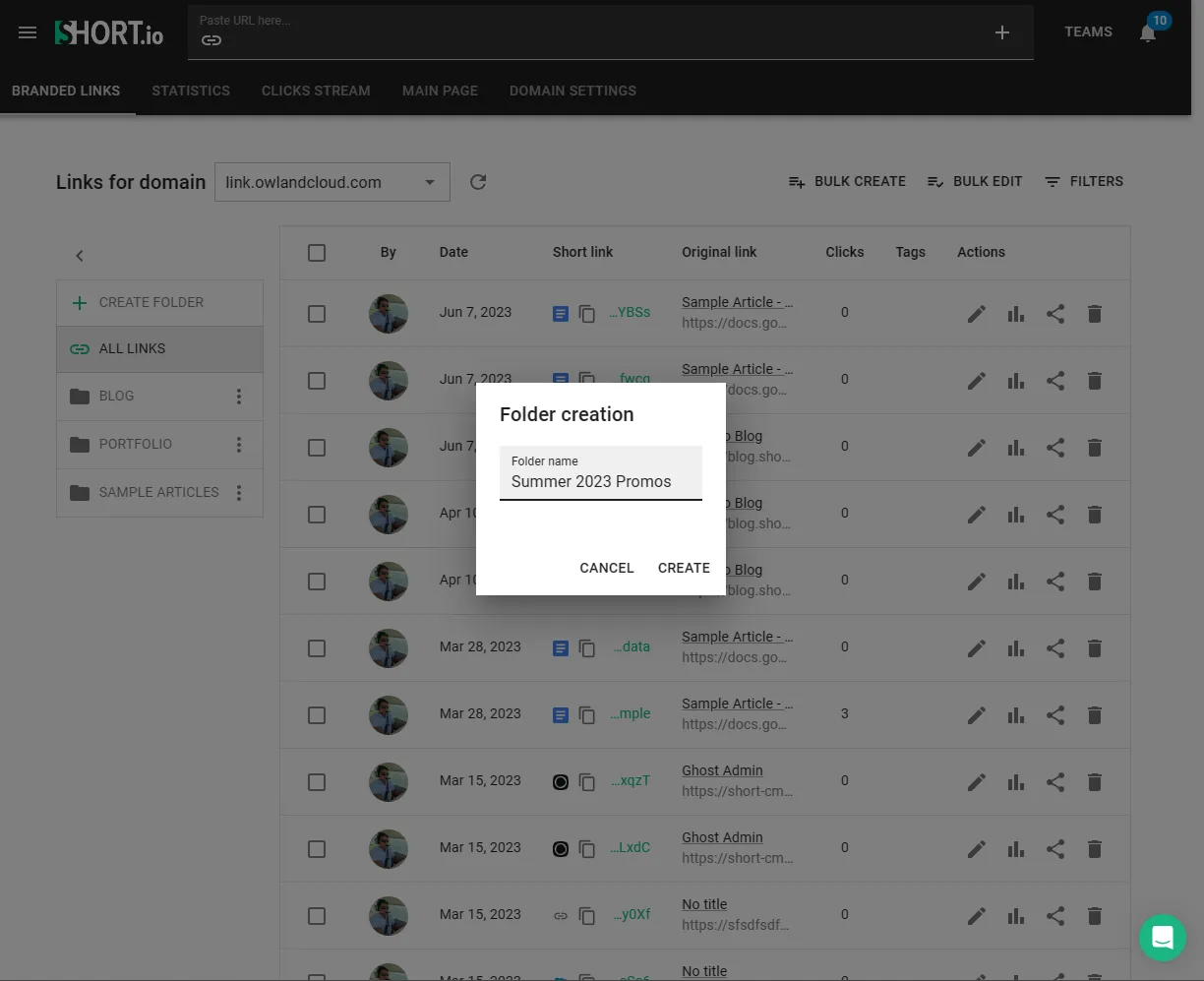Copy the ...YBSs short link
The image size is (1204, 981).
(587, 314)
